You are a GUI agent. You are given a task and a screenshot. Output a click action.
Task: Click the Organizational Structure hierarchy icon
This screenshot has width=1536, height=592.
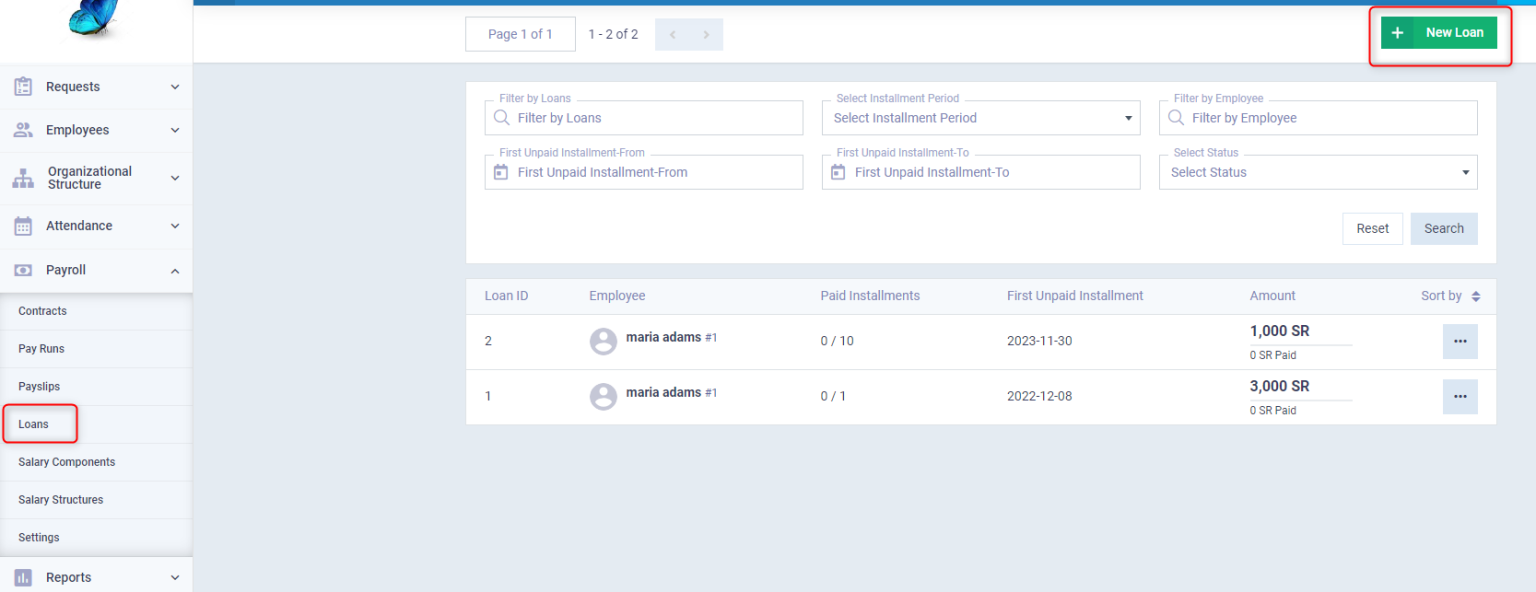23,178
